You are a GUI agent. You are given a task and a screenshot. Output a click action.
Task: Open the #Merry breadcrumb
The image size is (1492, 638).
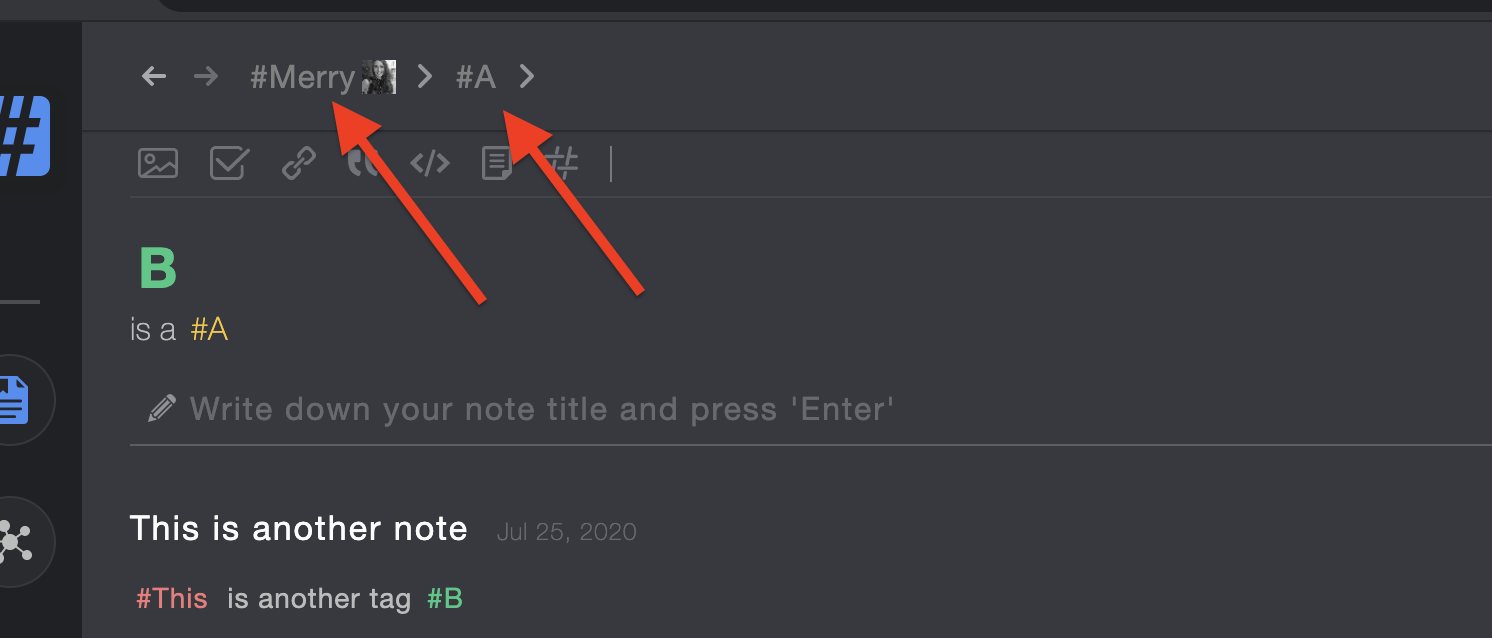[x=303, y=77]
